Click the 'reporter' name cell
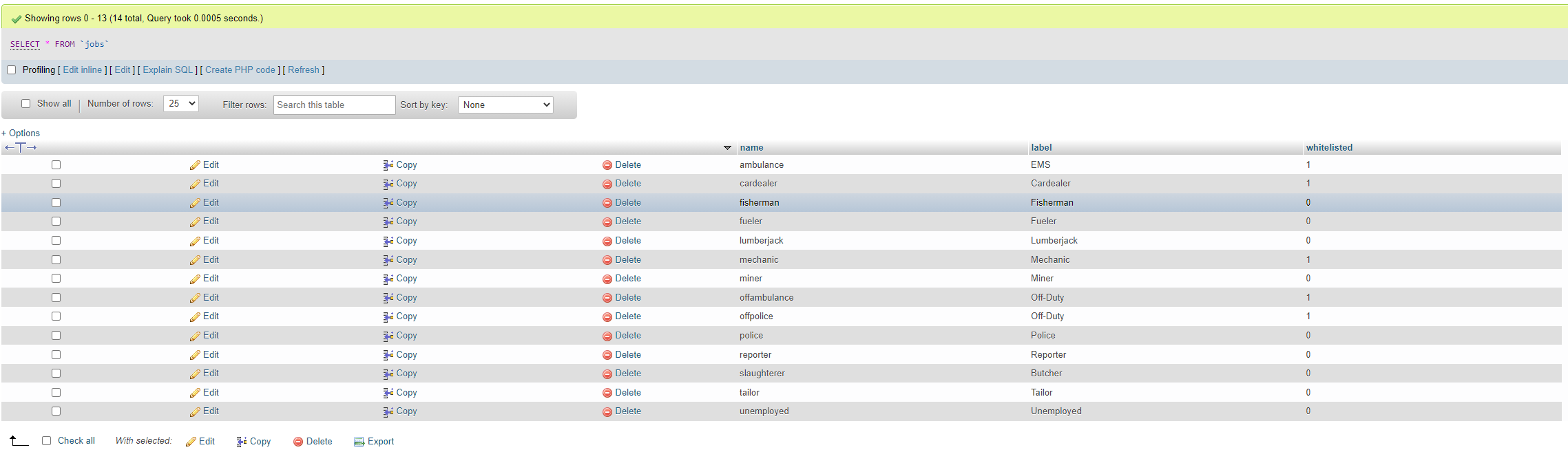1568x452 pixels. click(755, 355)
